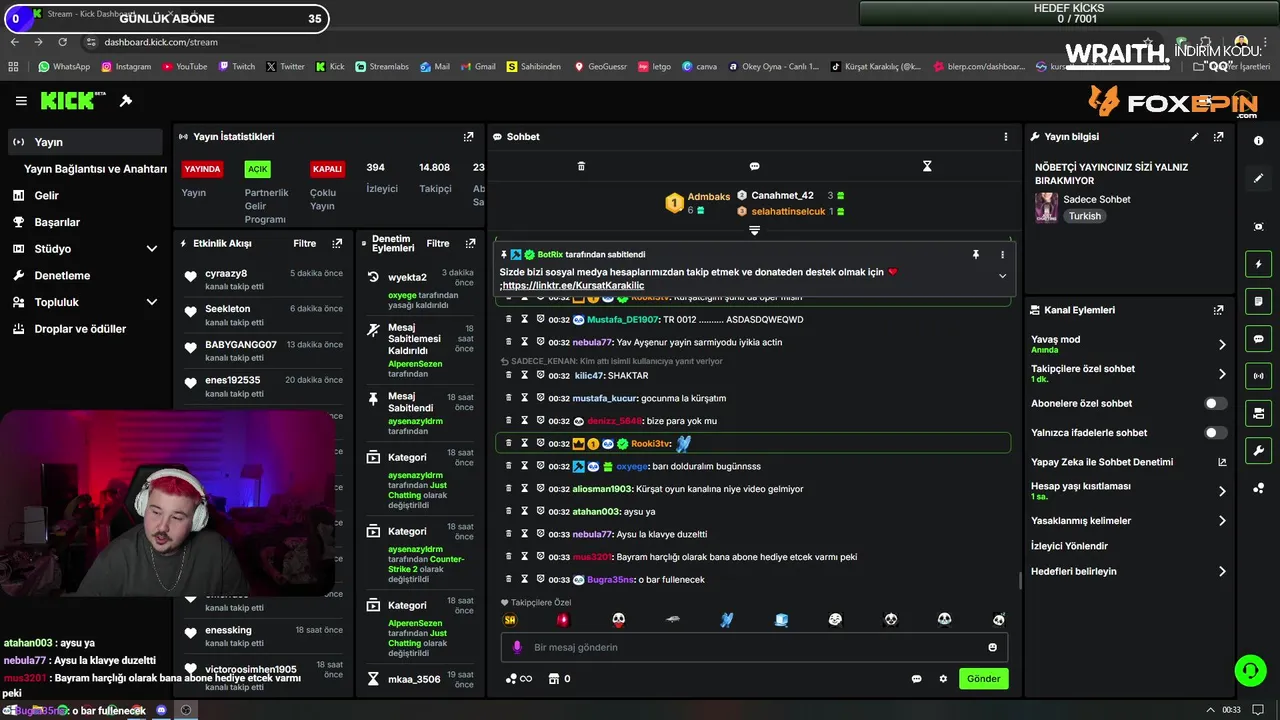Open Yayın in the left sidebar
This screenshot has width=1280, height=720.
[85, 142]
